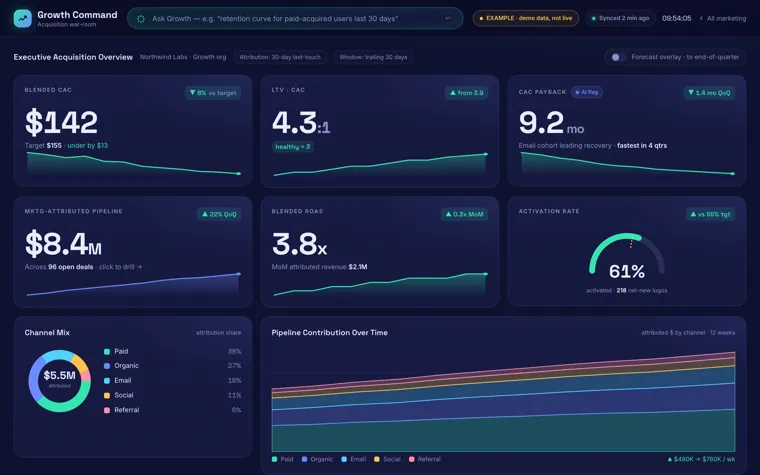This screenshot has height=475, width=760.
Task: Click the EXAMPLE demo data badge
Action: [525, 18]
